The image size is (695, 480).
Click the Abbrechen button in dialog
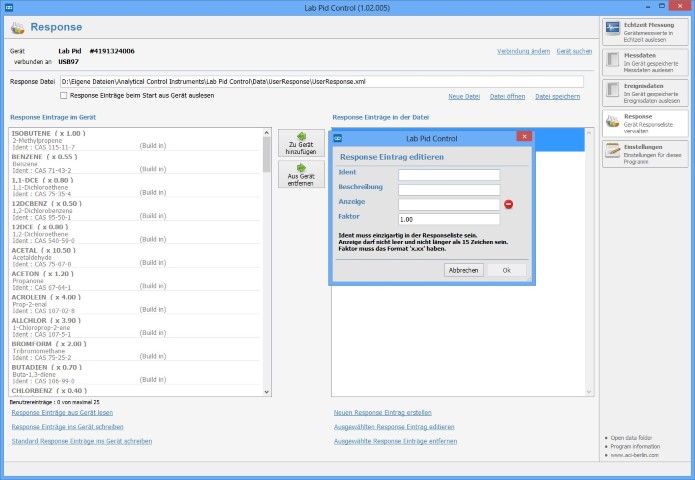[x=463, y=270]
